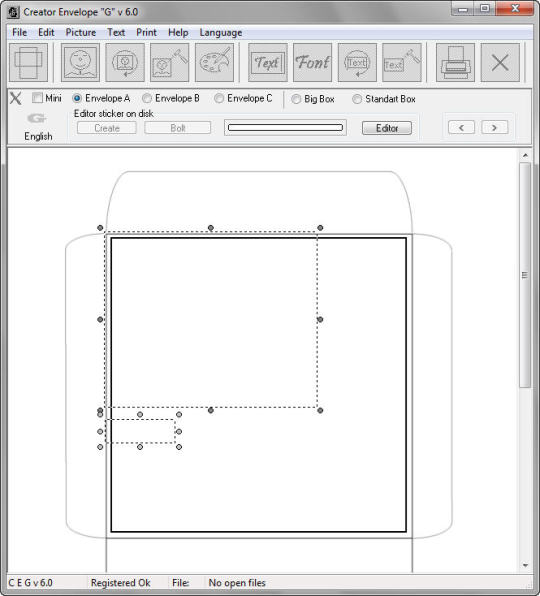
Task: Click the sticker name input field
Action: click(285, 128)
